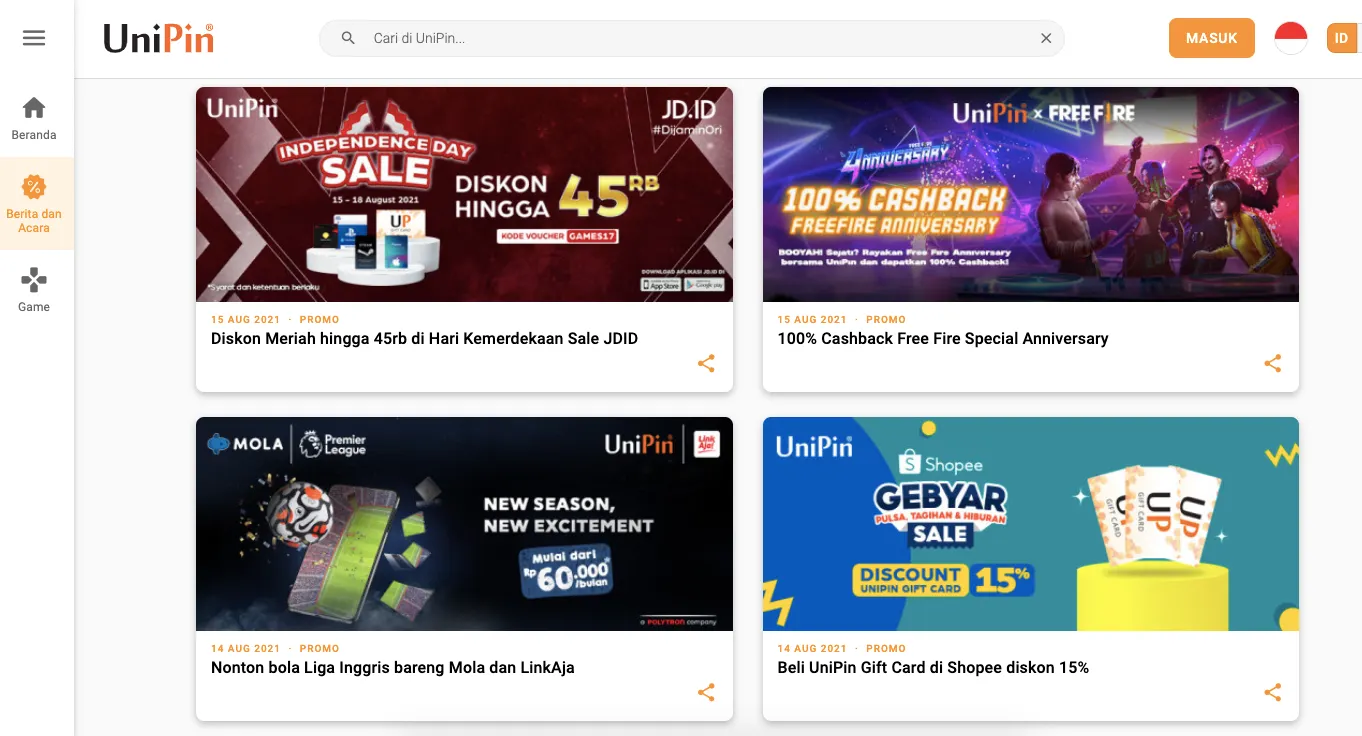Open article Diskon Meriah hingga 45rb title
The image size is (1362, 736).
click(x=424, y=339)
